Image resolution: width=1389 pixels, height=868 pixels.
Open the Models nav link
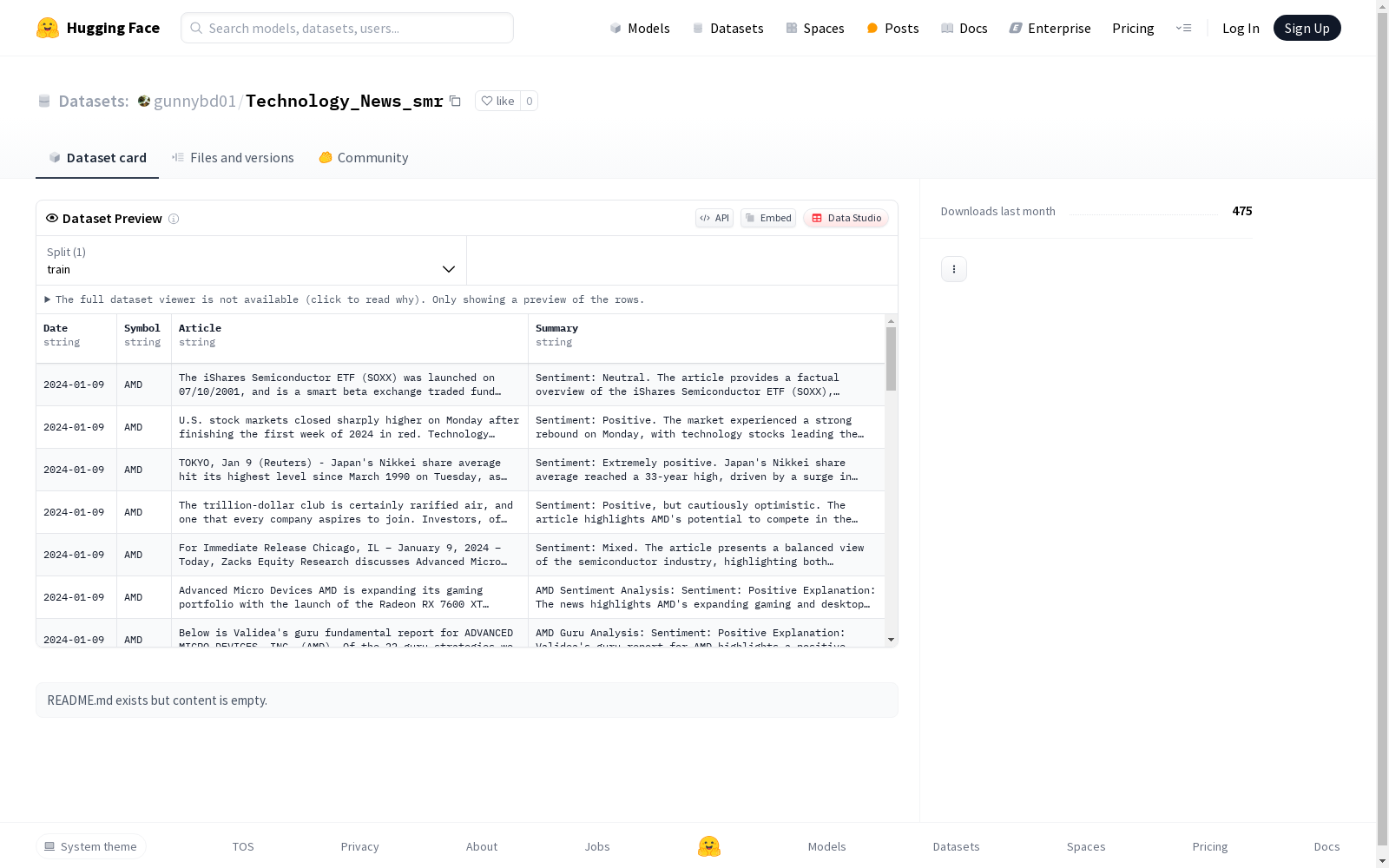click(640, 28)
